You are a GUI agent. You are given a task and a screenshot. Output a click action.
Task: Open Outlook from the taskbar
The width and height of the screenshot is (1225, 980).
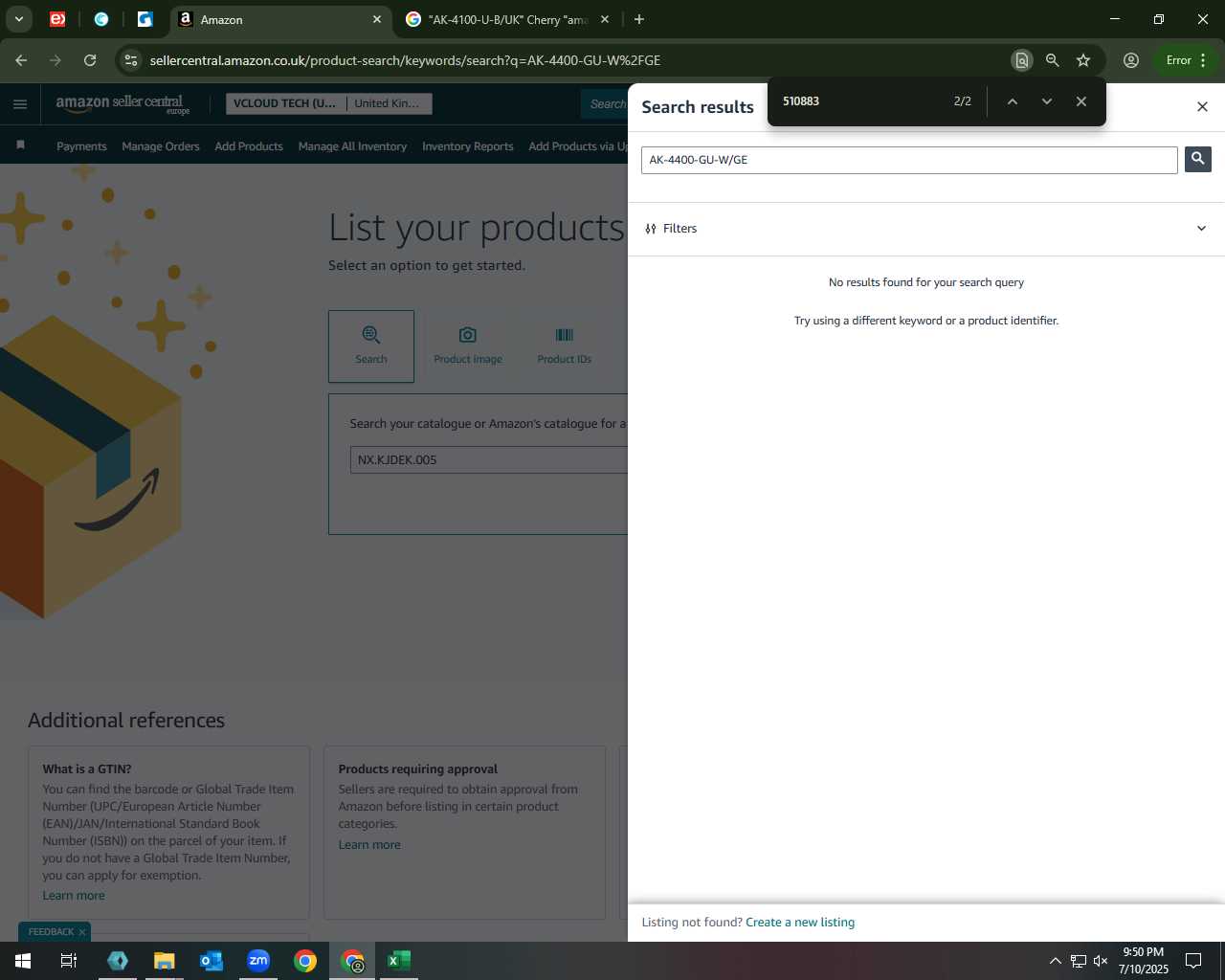212,961
